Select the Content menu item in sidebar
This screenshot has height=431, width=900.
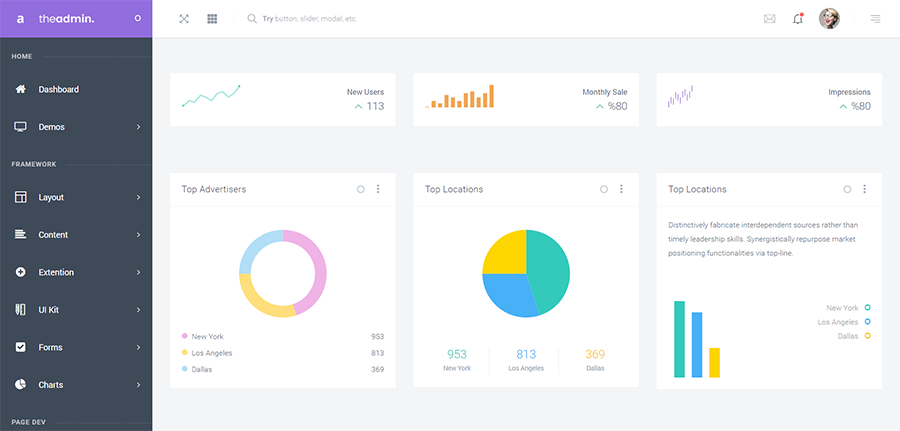[53, 235]
